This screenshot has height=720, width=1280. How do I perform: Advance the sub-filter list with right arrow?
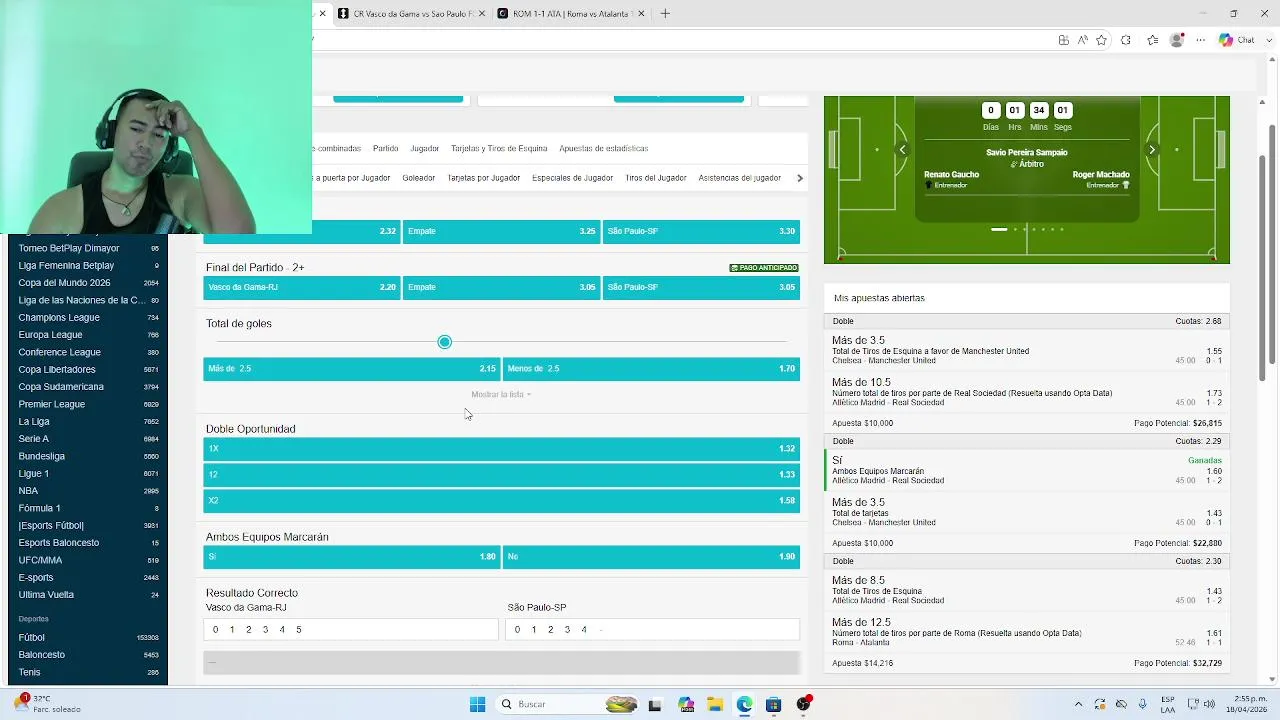[x=799, y=178]
